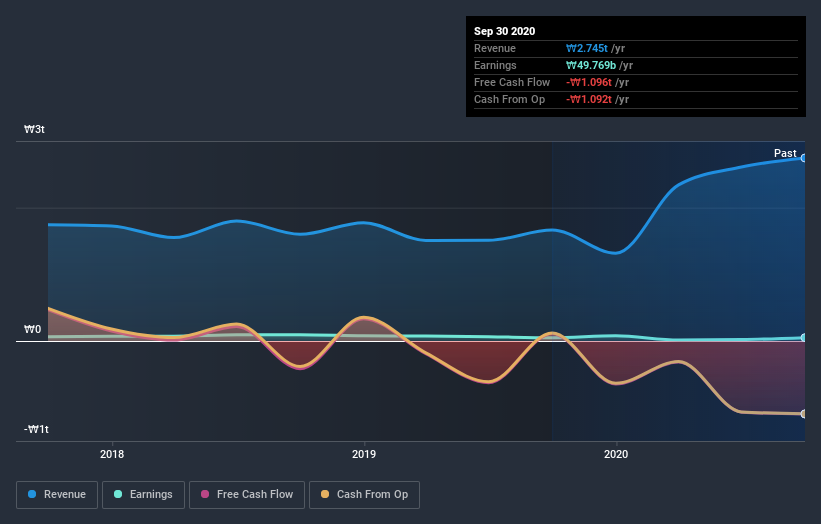Click the pink Free Cash Flow legend dot
This screenshot has width=821, height=524.
tap(205, 494)
